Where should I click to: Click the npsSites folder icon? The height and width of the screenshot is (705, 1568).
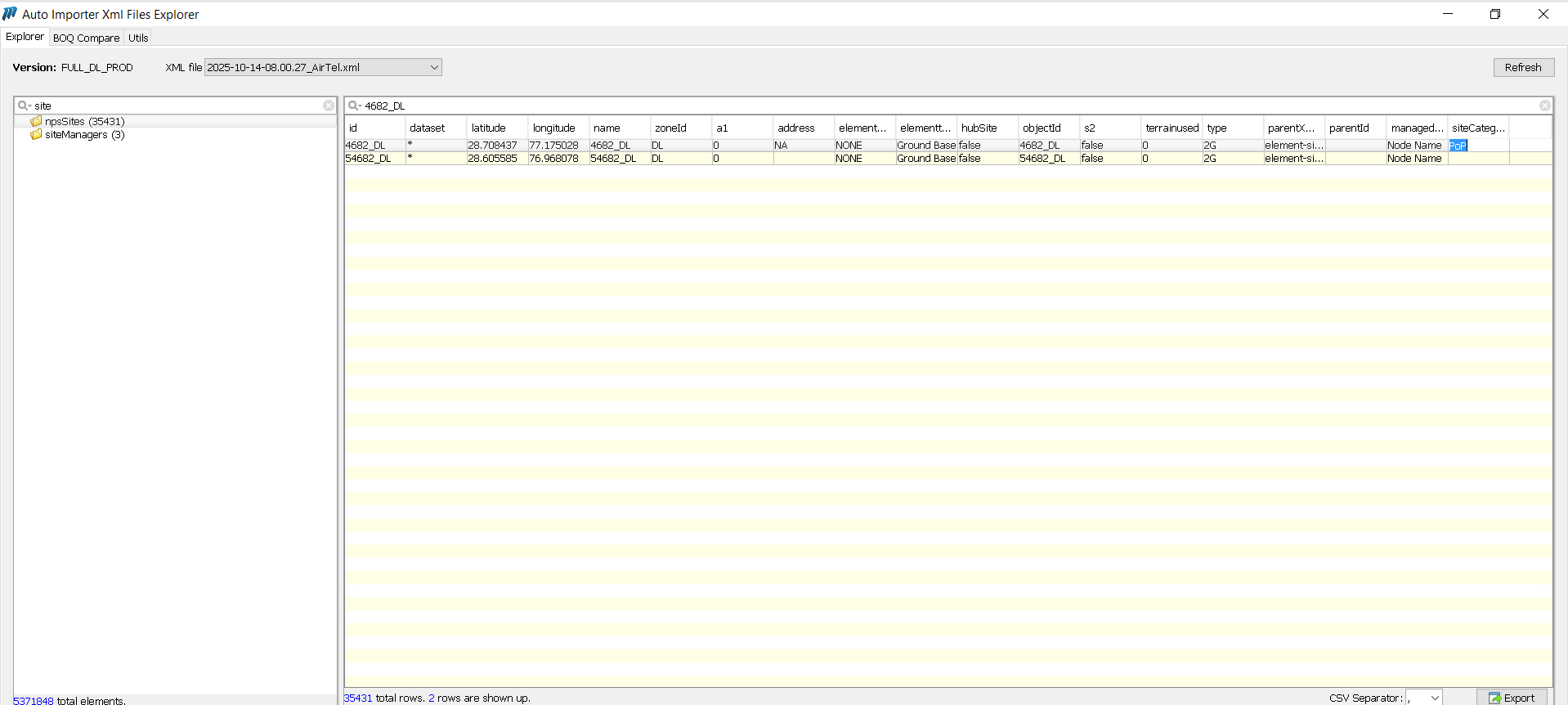tap(36, 121)
